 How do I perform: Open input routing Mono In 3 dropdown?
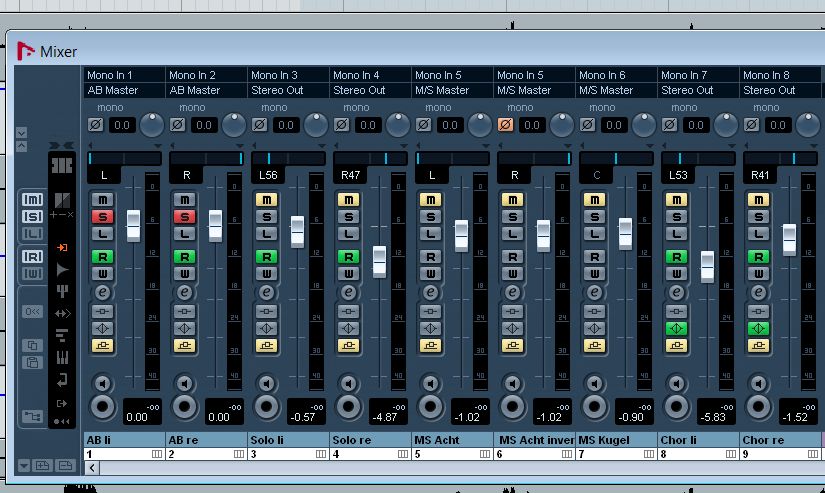pyautogui.click(x=288, y=75)
